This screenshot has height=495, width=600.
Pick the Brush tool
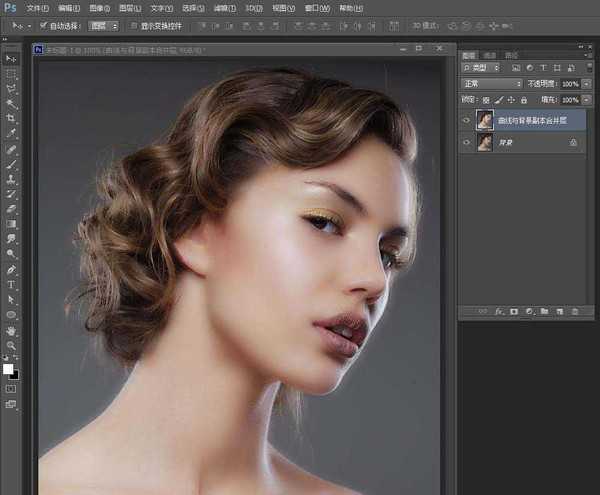(x=12, y=163)
